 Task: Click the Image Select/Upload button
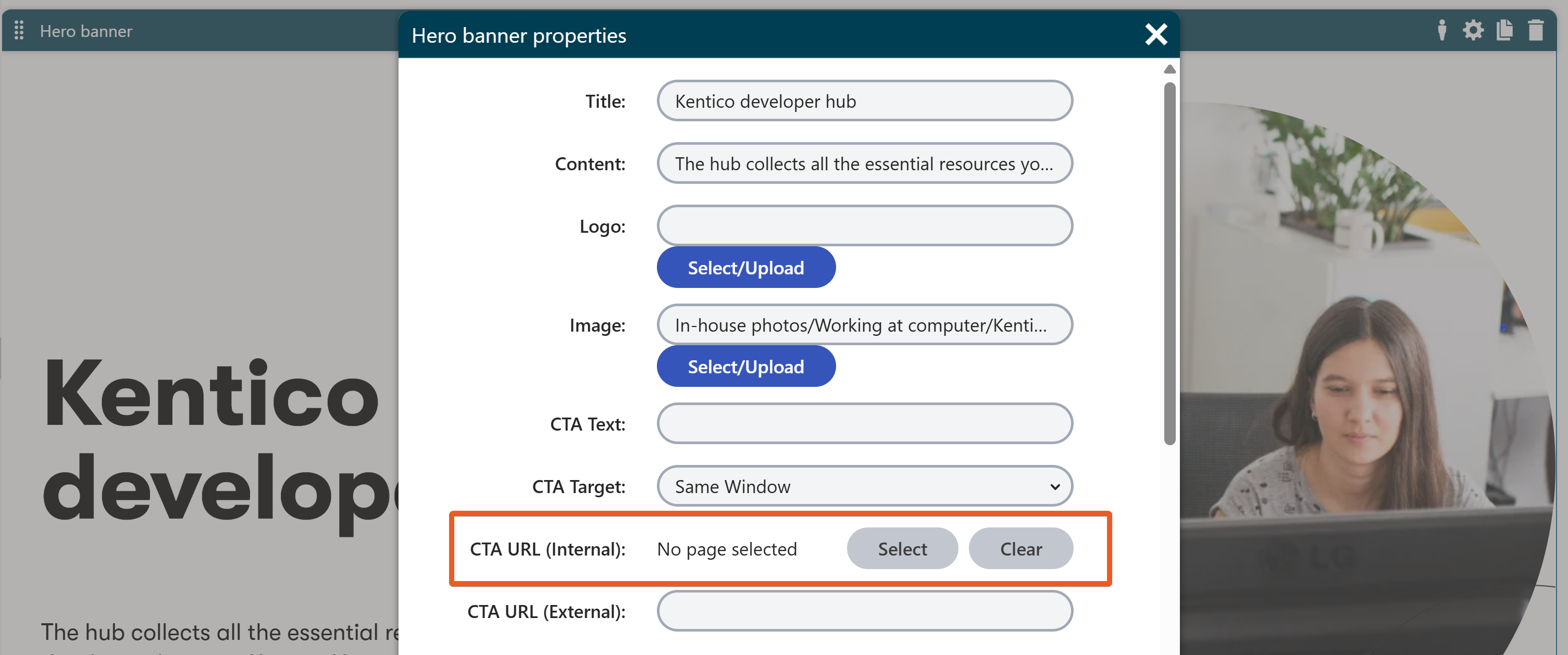click(745, 367)
